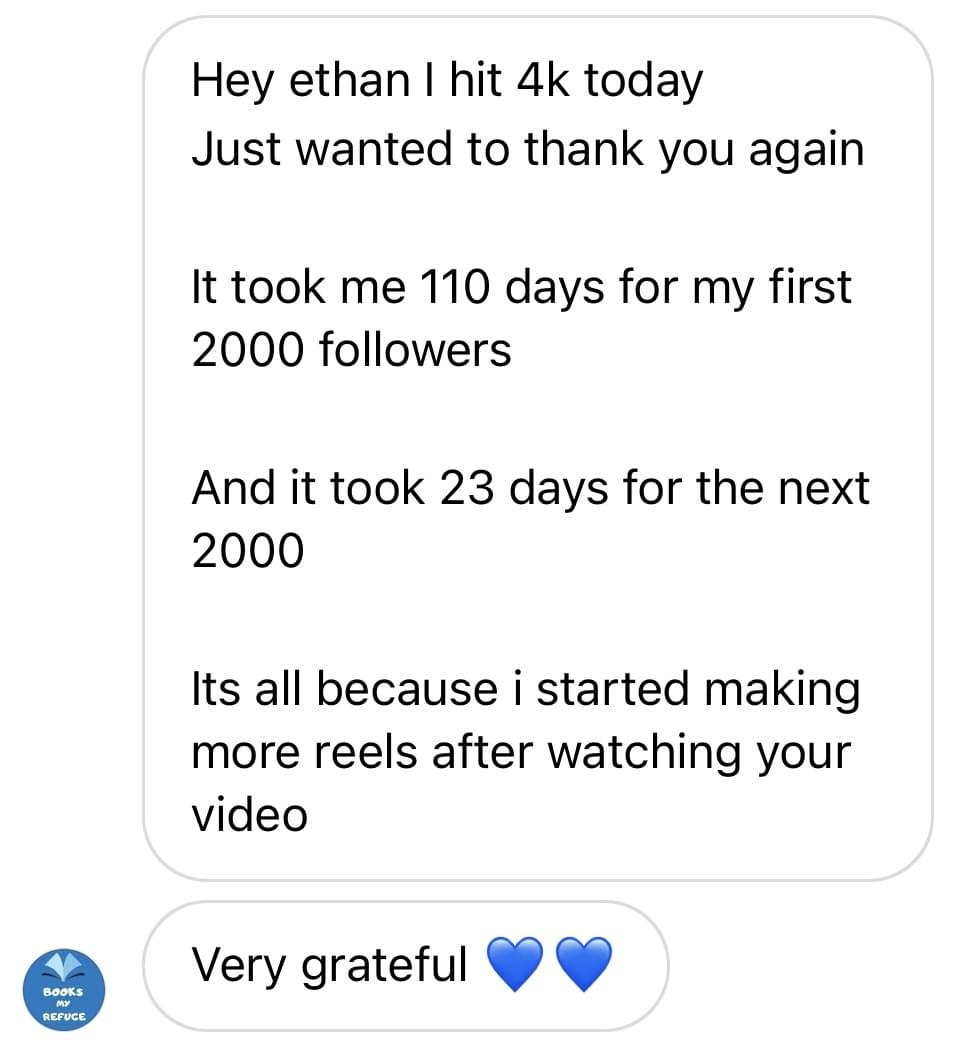Click the word "ethan" in the greeting
Screen dimensions: 953x1049
(346, 81)
